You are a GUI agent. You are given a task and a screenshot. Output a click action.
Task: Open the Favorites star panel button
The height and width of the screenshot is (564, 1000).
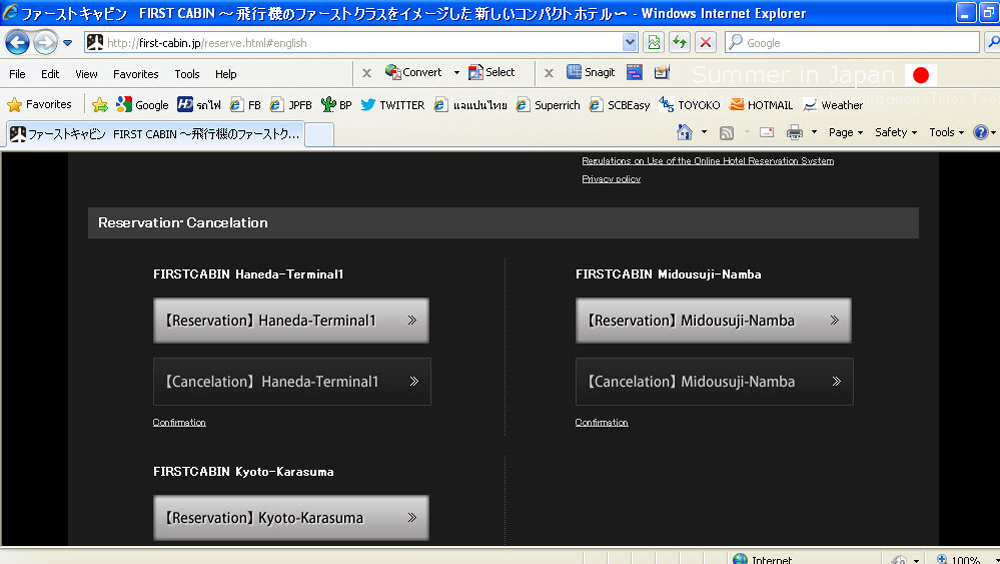coord(40,105)
